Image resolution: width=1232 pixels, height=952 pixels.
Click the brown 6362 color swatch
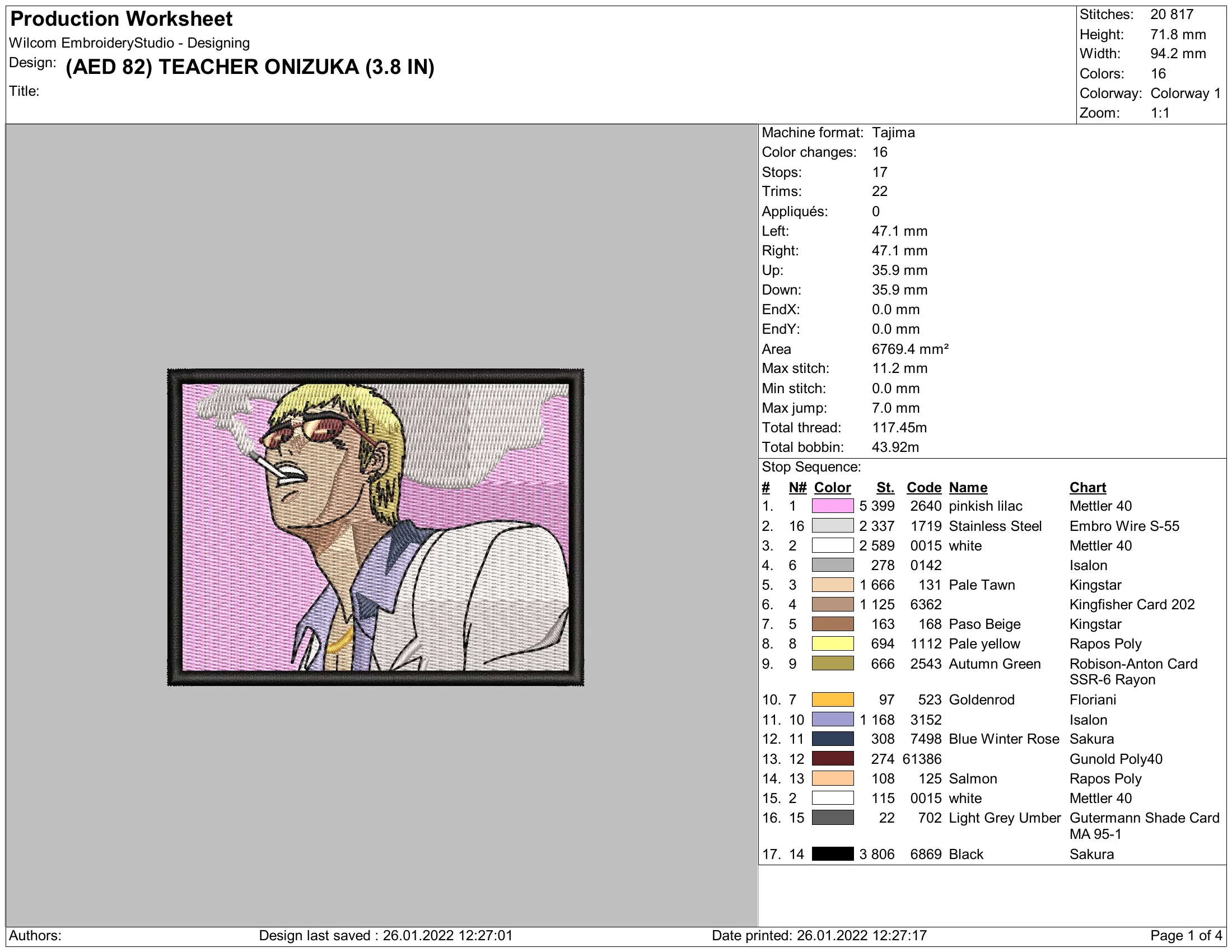pos(833,605)
